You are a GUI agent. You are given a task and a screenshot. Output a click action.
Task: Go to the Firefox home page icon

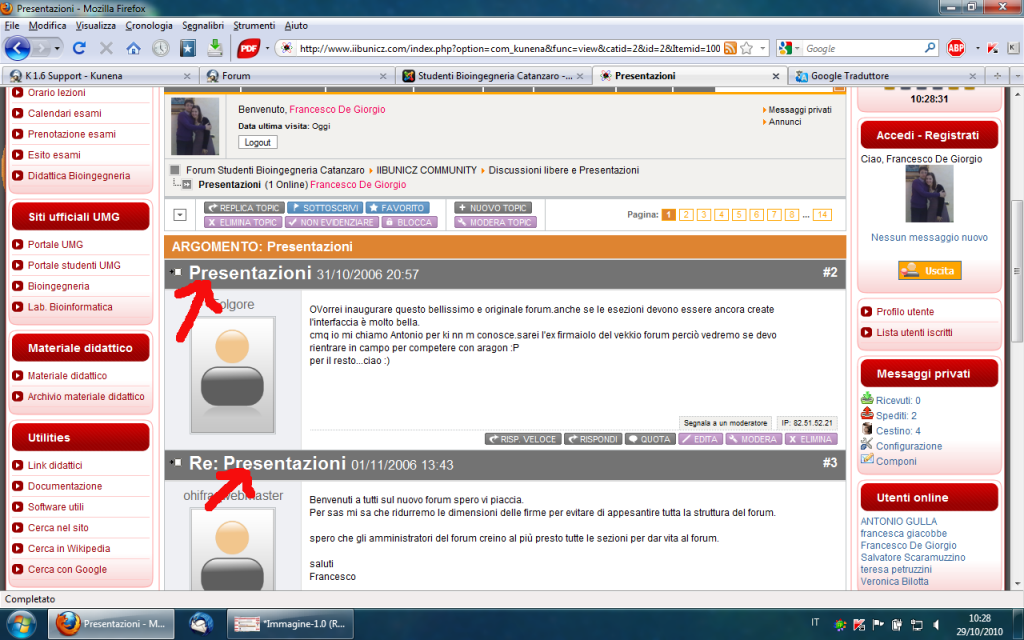tap(133, 48)
